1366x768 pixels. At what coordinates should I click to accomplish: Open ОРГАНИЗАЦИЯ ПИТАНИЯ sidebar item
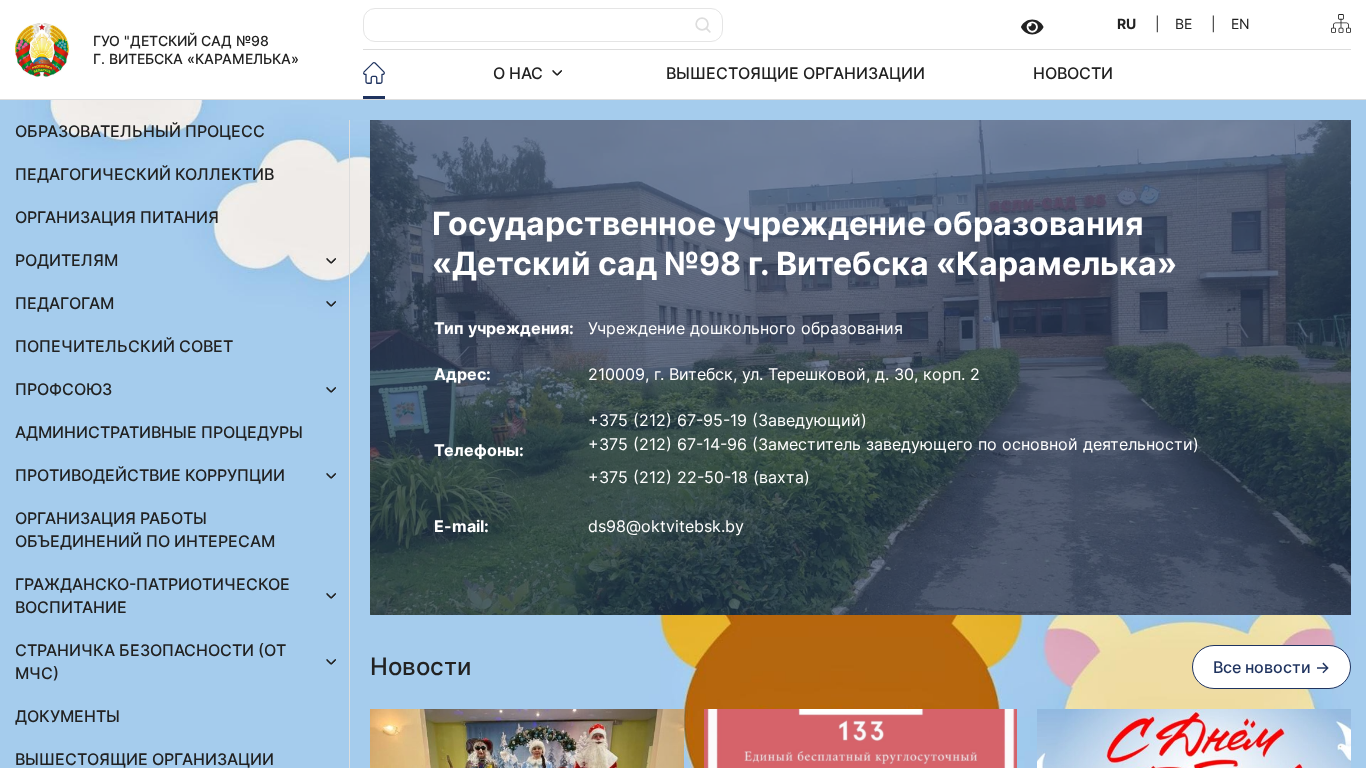point(117,217)
